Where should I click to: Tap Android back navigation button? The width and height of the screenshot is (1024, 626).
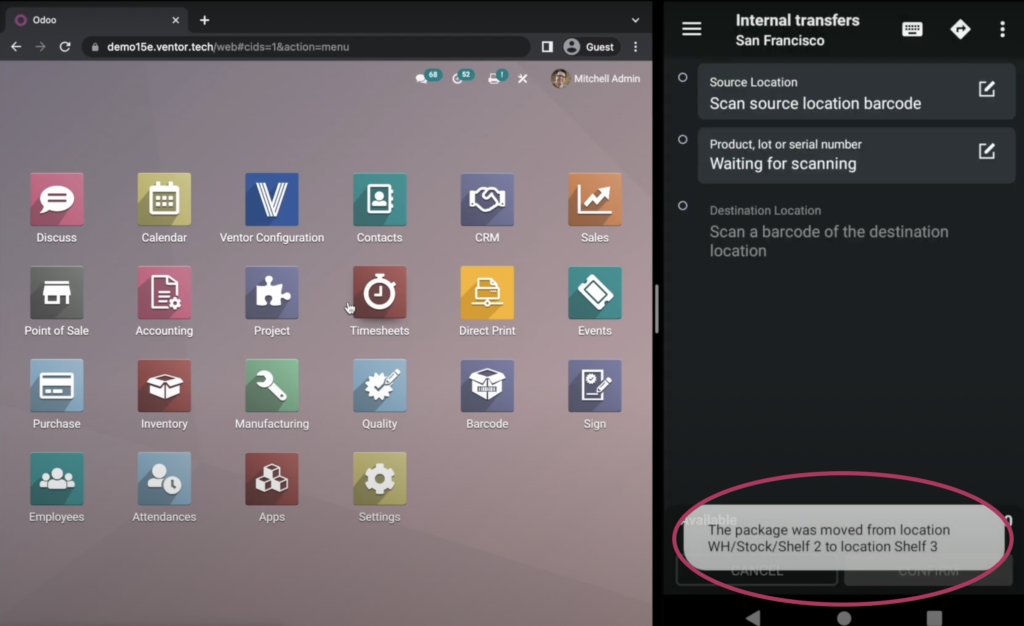[754, 618]
